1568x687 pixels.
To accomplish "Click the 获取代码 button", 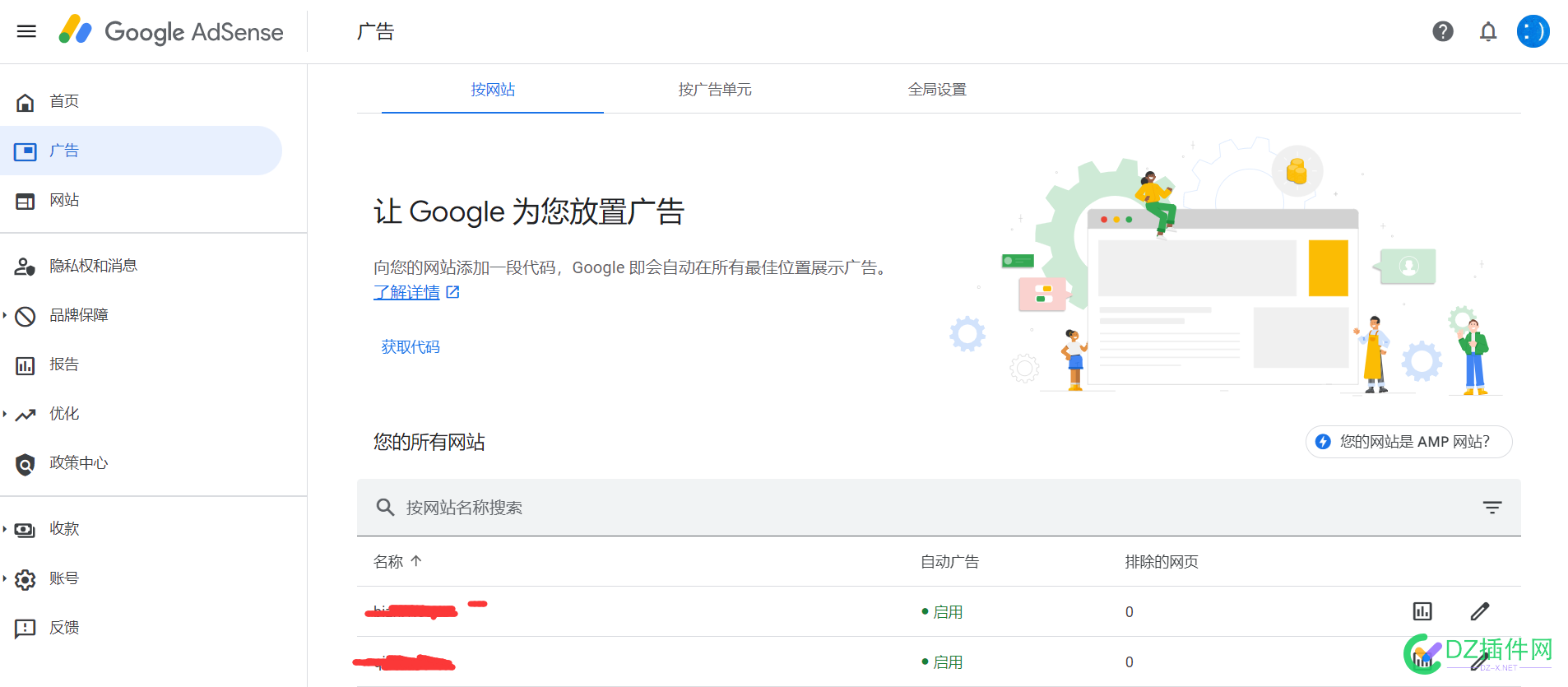I will pyautogui.click(x=411, y=347).
